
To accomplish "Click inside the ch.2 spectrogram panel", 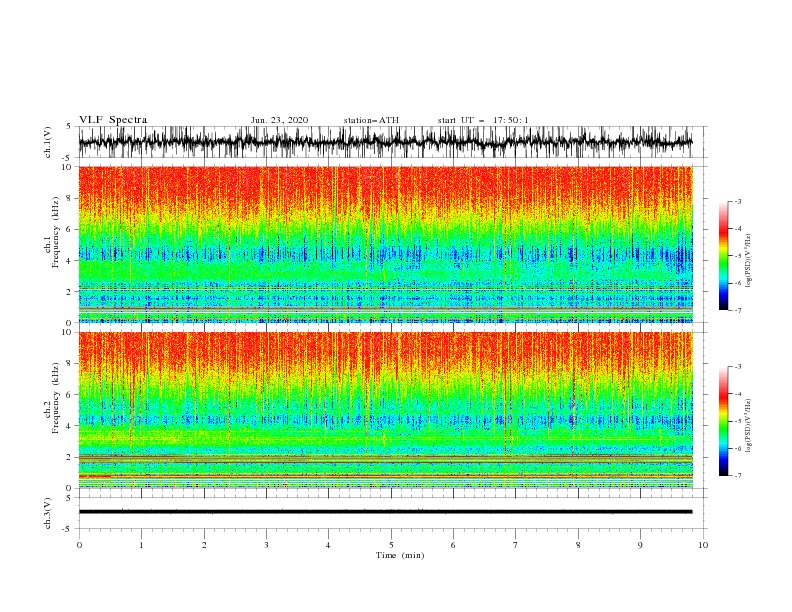I will [x=385, y=410].
